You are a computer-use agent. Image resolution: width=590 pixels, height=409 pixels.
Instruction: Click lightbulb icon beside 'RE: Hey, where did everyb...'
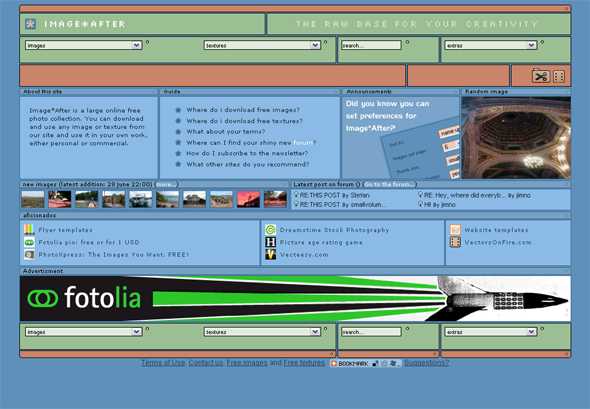[420, 195]
